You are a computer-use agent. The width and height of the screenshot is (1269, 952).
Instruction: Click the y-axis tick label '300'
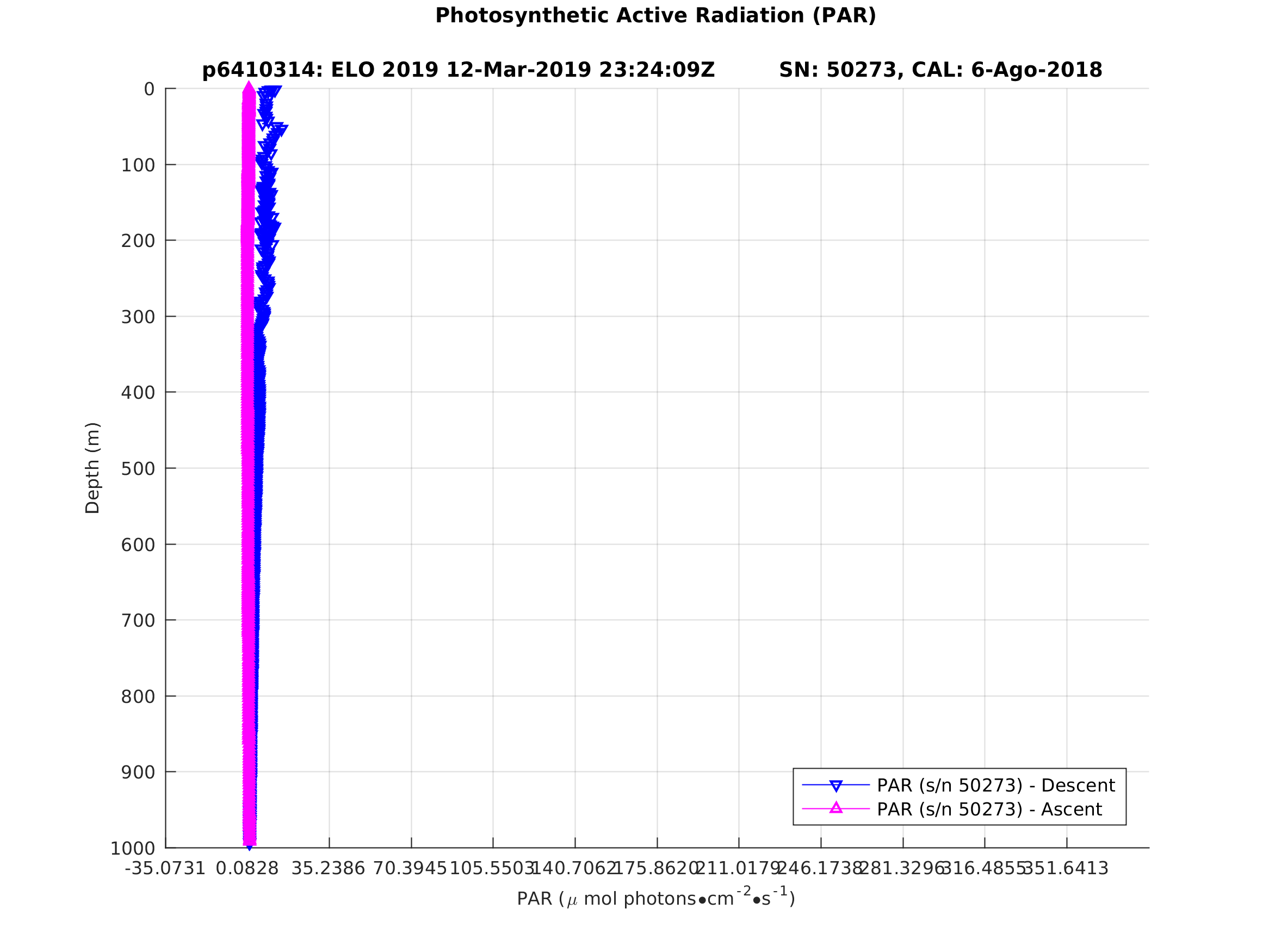tap(138, 317)
